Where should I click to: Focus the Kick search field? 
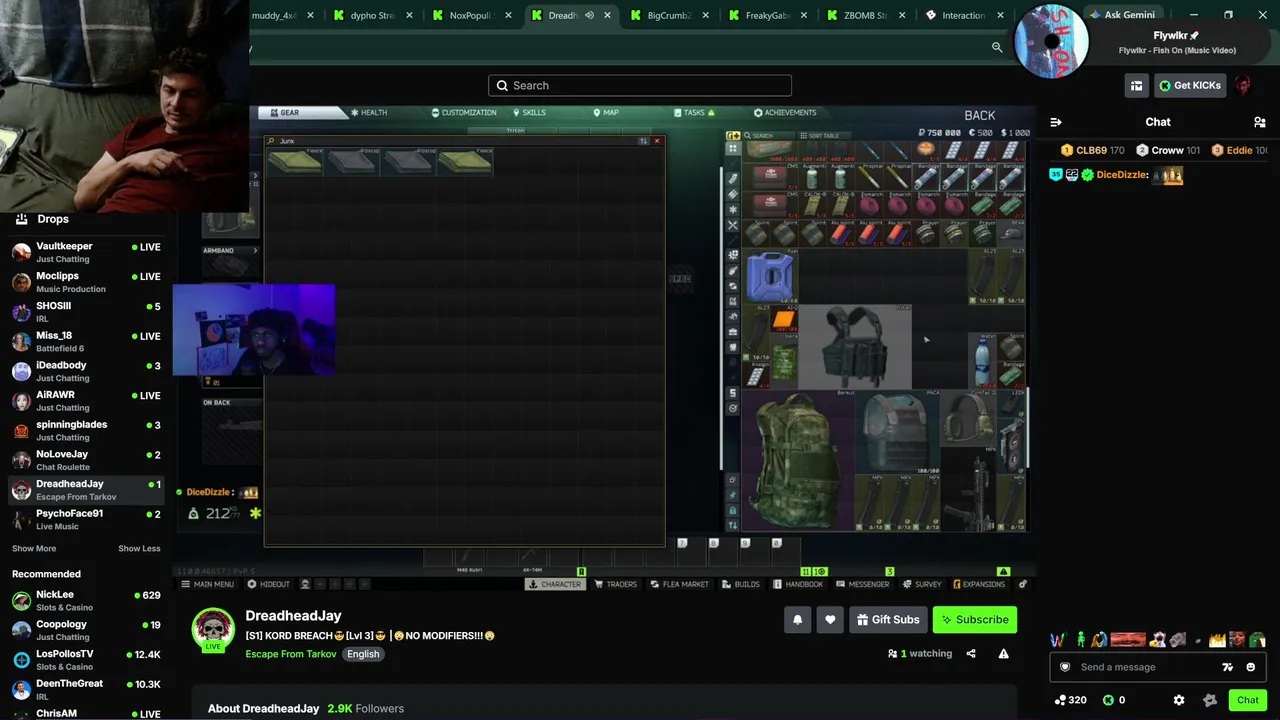click(x=640, y=86)
